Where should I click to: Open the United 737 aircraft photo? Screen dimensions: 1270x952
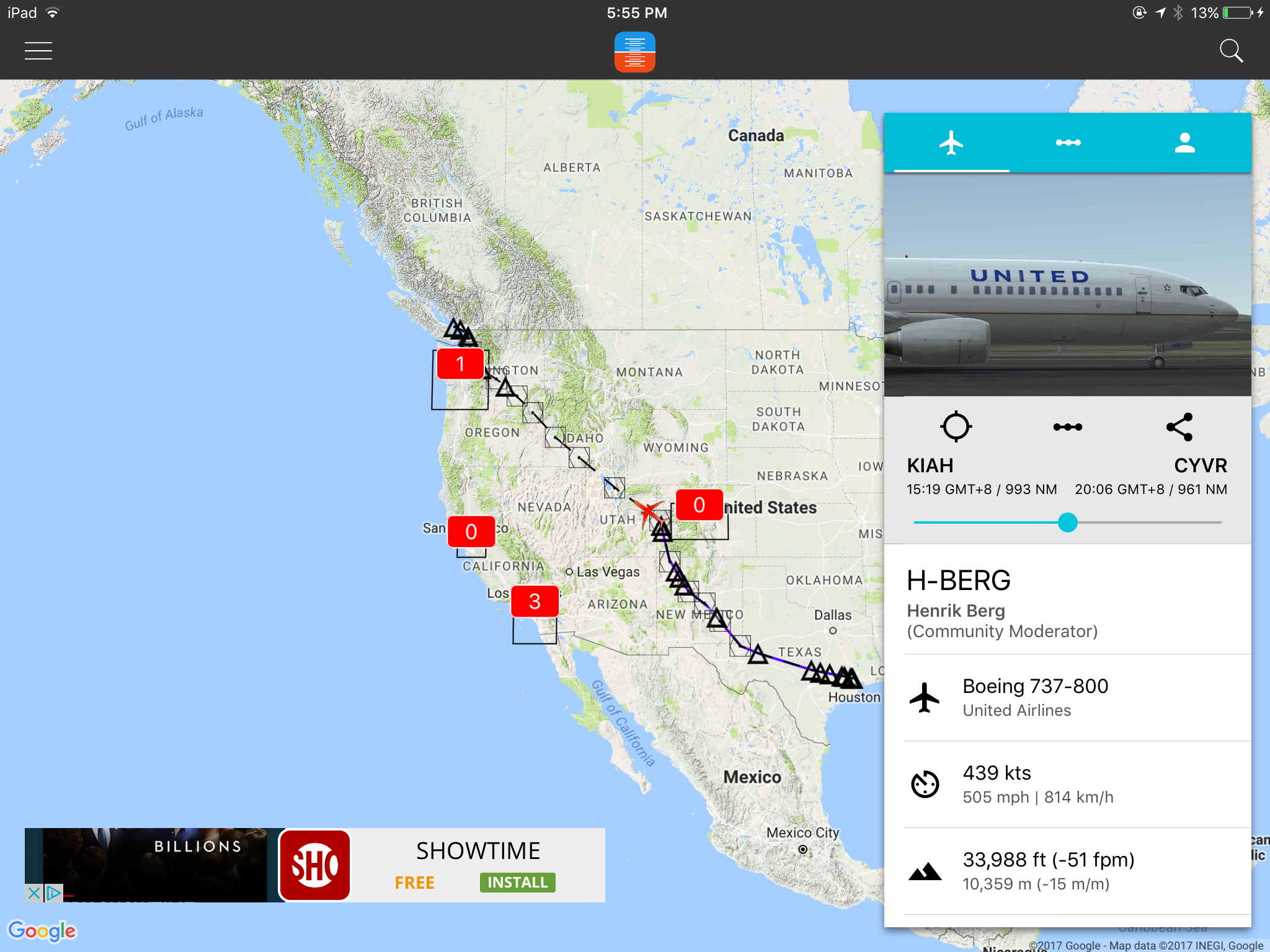click(x=1067, y=285)
